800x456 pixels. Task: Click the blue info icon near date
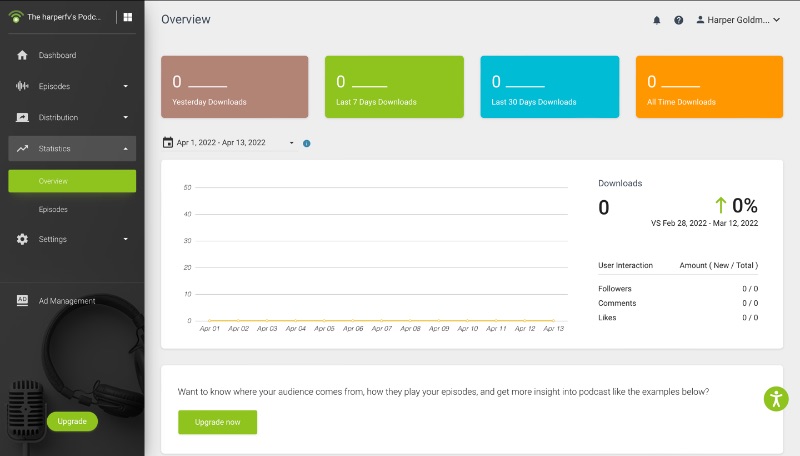307,143
